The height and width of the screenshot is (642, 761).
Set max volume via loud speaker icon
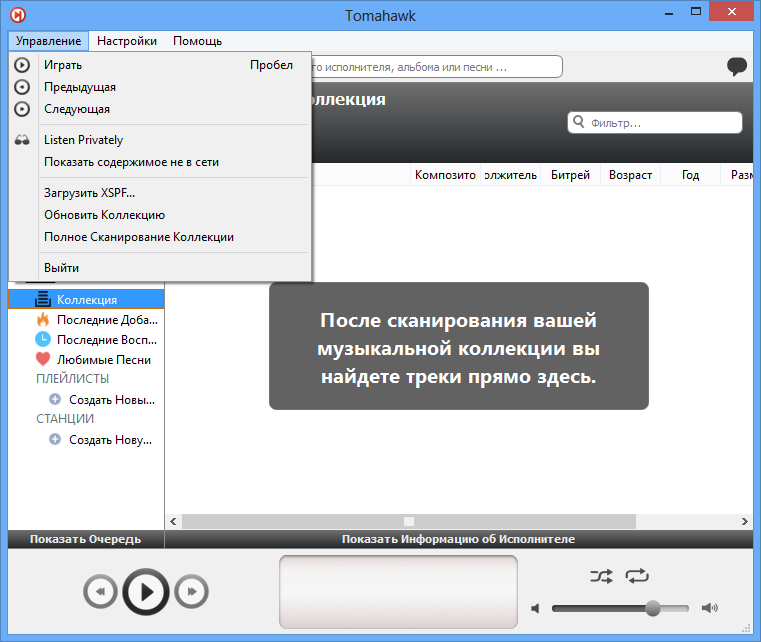(x=710, y=608)
